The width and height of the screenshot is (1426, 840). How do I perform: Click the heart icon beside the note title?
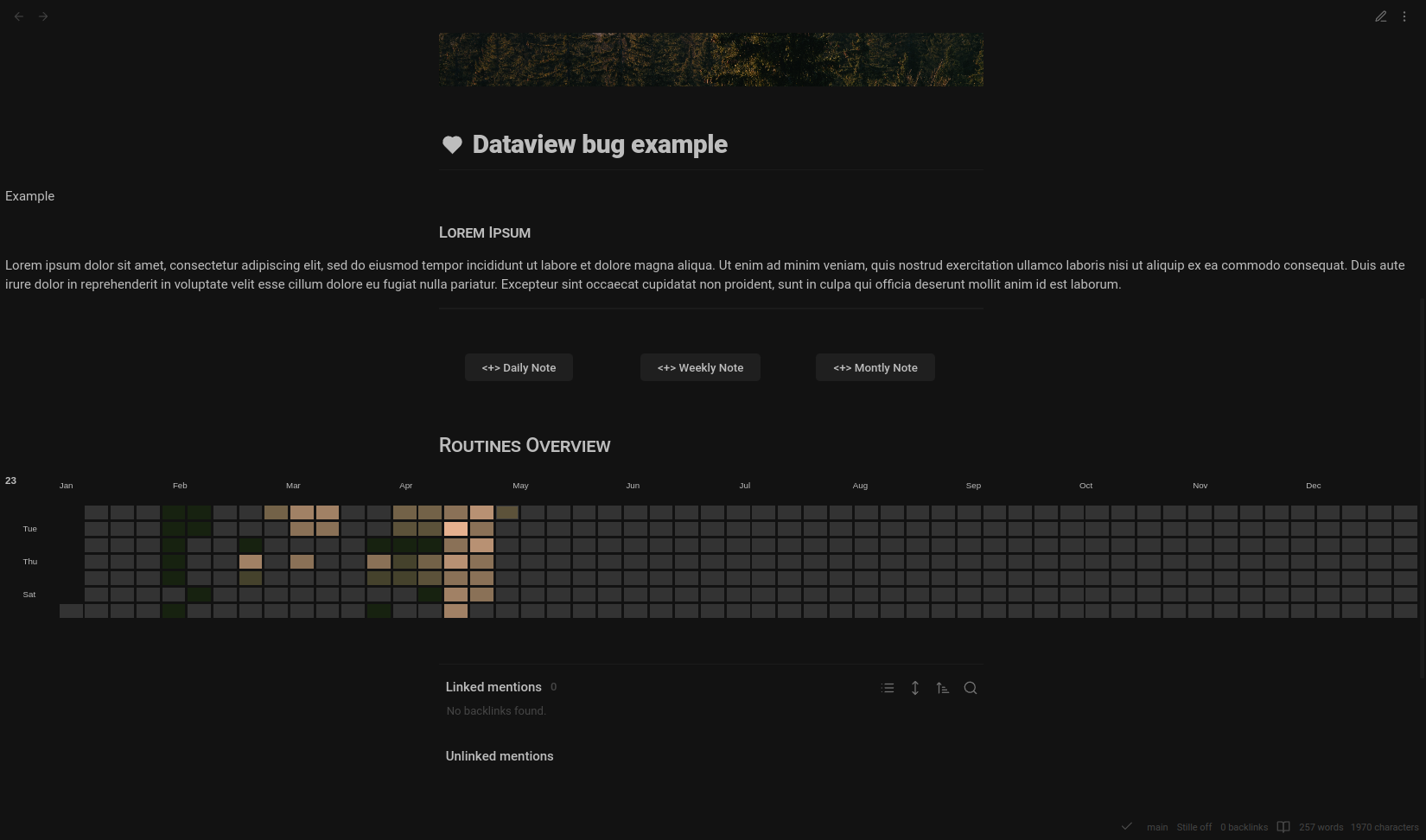pyautogui.click(x=452, y=144)
